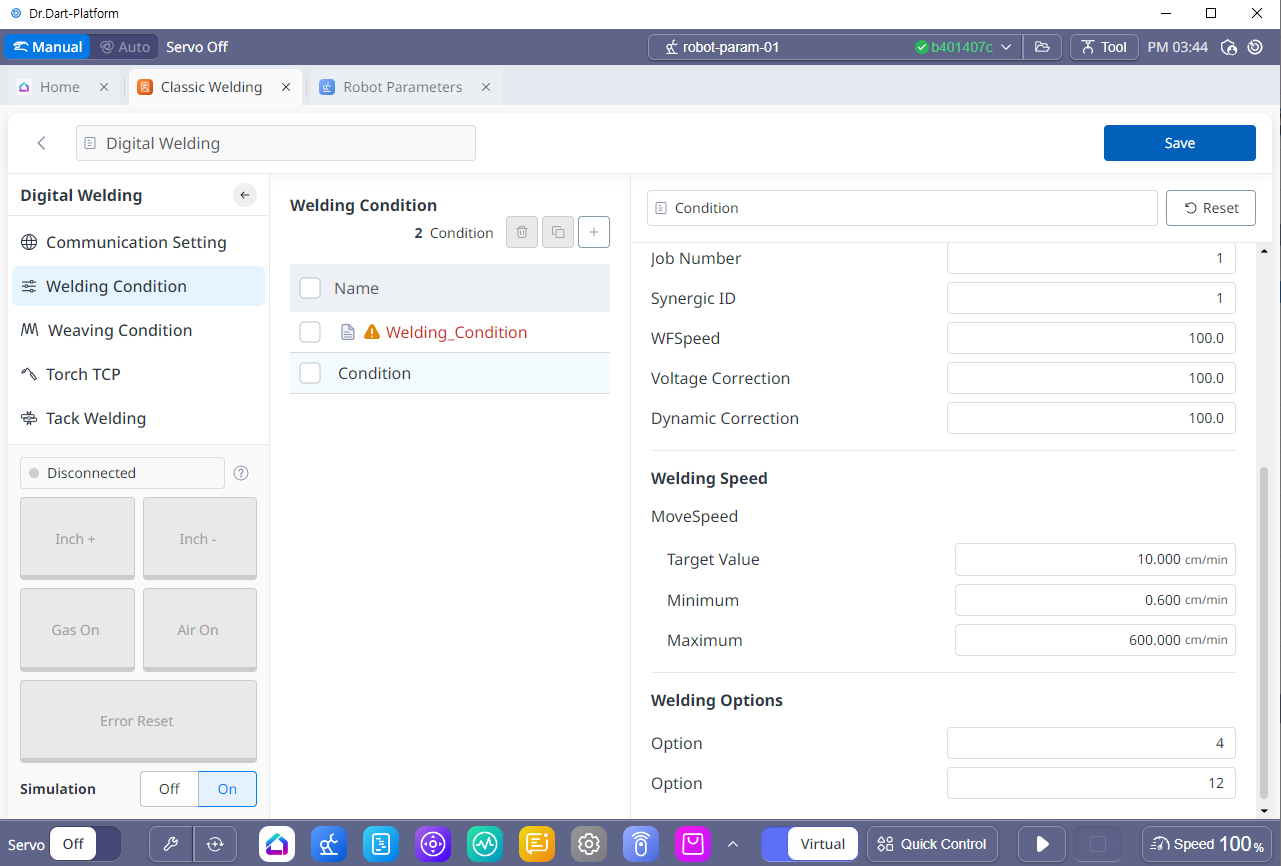This screenshot has height=866, width=1281.
Task: Turn Simulation Off
Action: (x=170, y=789)
